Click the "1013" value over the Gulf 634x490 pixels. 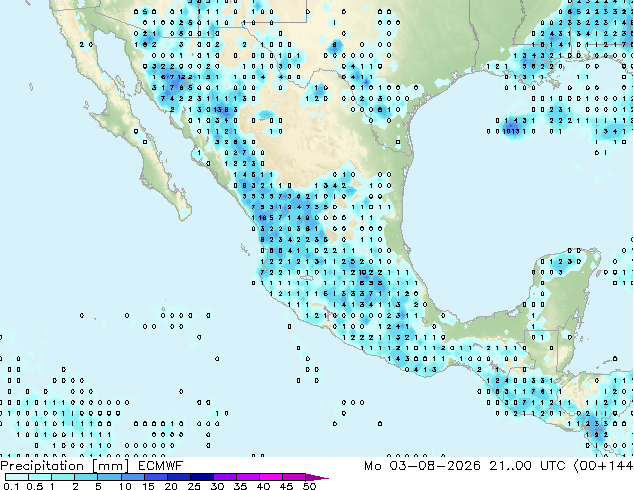510,131
